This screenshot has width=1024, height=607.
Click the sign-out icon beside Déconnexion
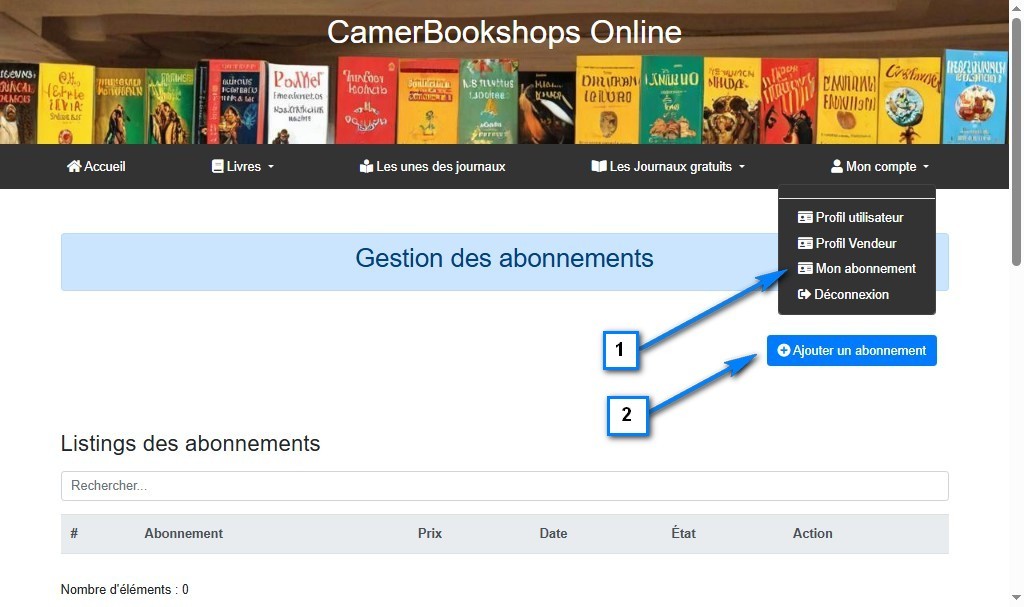tap(805, 294)
